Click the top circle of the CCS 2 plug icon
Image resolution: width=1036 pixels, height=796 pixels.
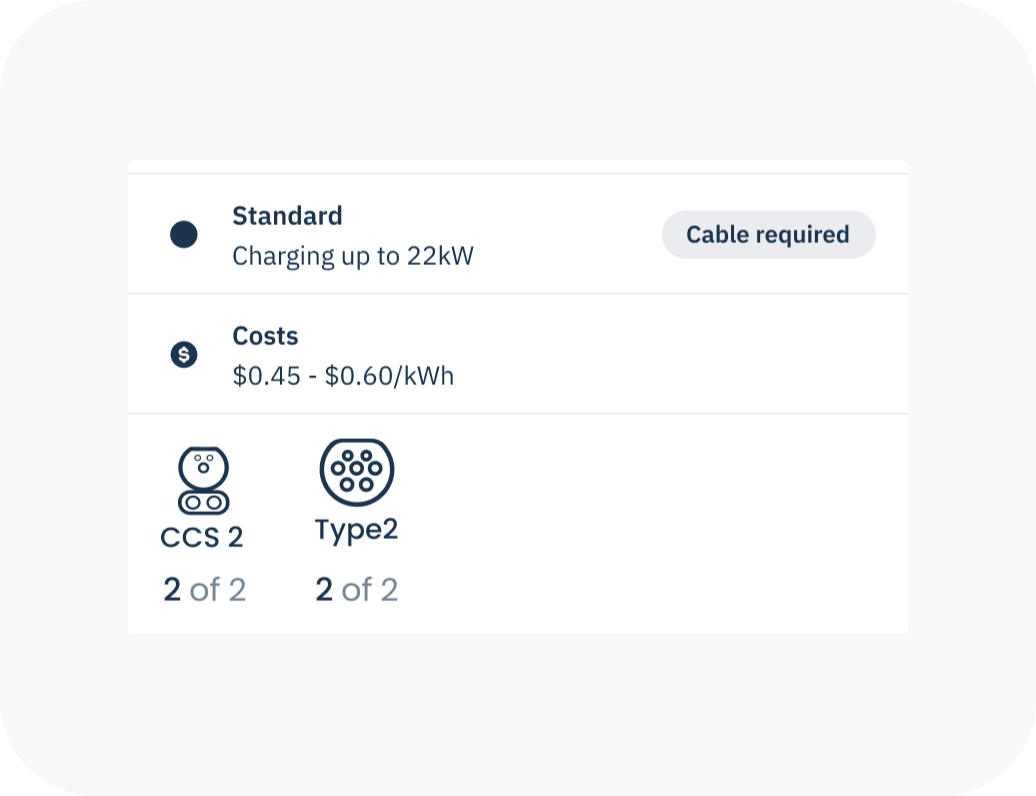point(204,468)
